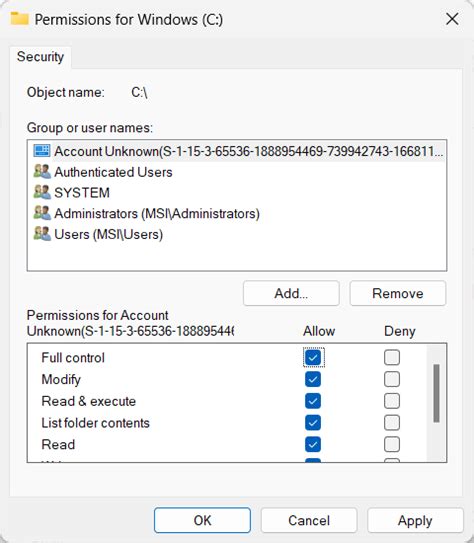
Task: Click the Account Unknown computer icon
Action: [x=42, y=151]
